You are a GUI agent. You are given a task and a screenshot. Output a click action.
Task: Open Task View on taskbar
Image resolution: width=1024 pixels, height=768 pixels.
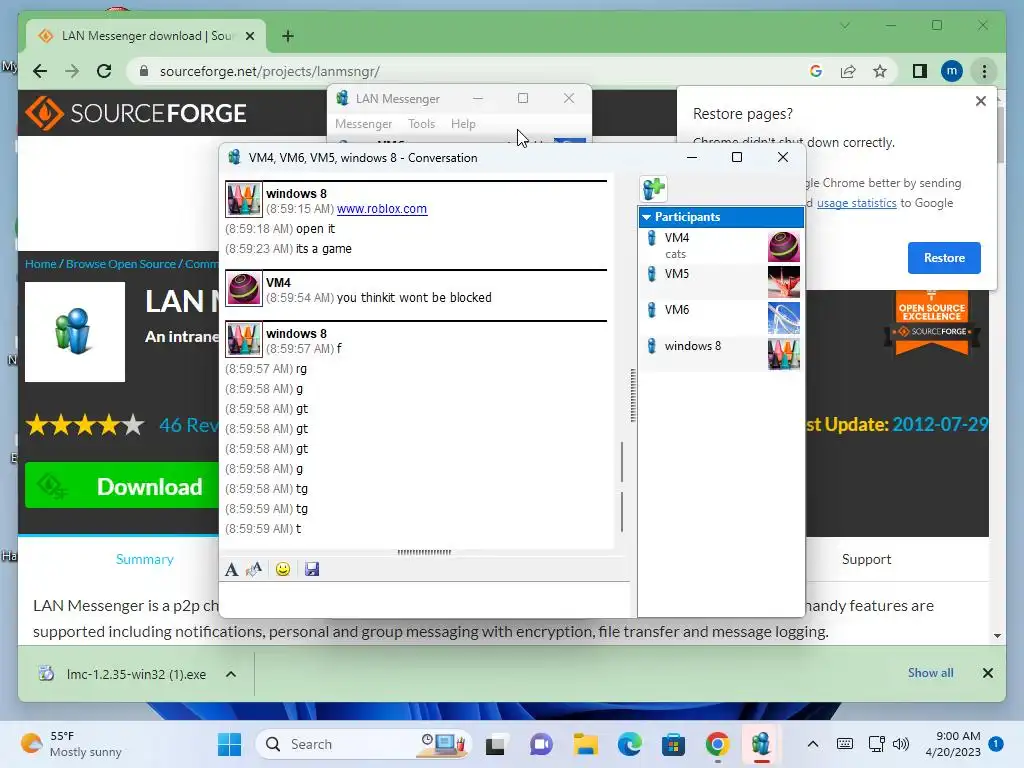[496, 744]
